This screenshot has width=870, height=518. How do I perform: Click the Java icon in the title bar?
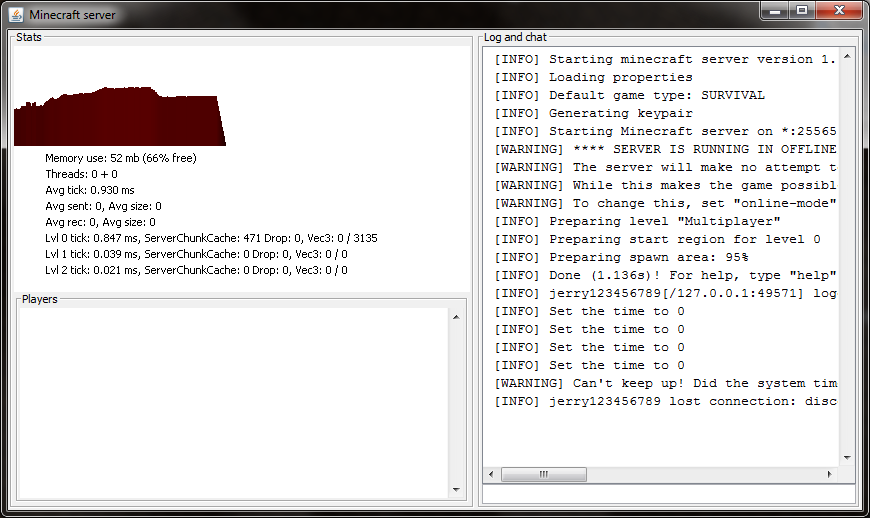[x=17, y=15]
